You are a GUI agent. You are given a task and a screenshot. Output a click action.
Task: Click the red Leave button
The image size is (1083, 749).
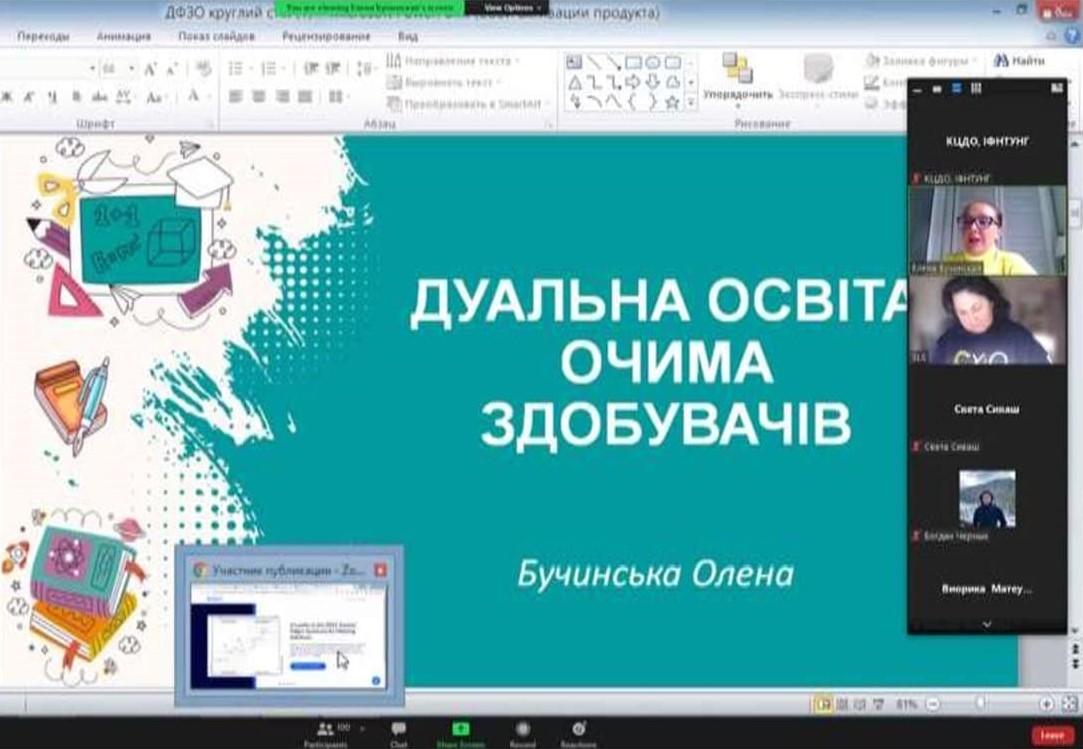(1053, 734)
